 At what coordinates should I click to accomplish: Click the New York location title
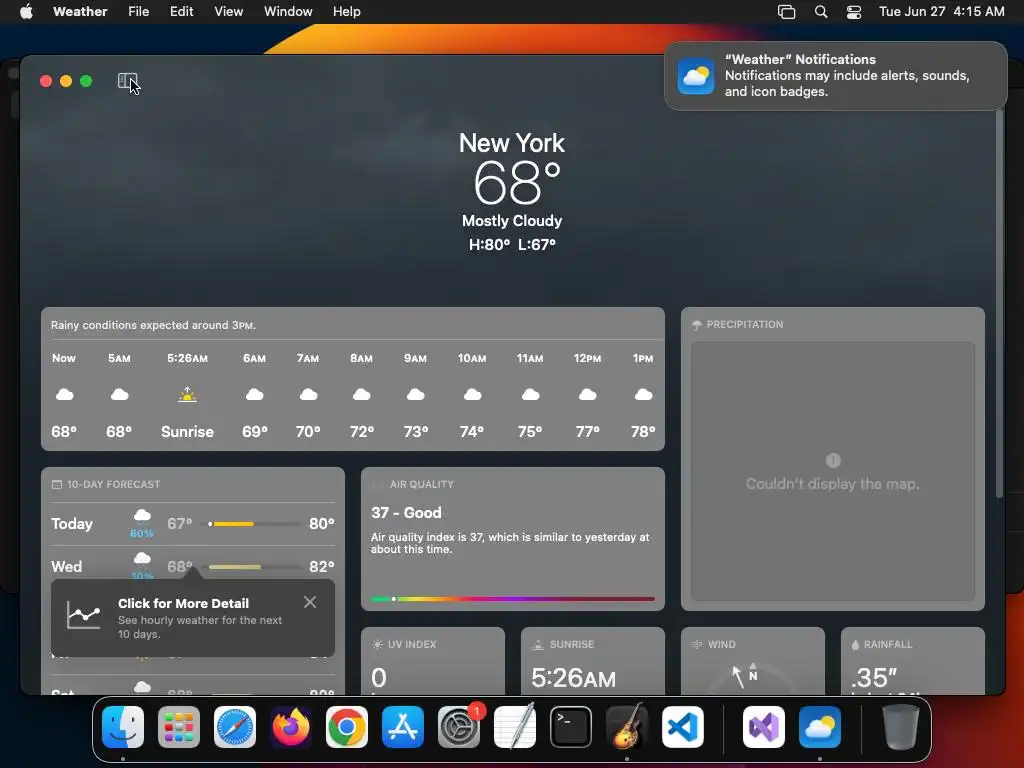click(x=512, y=143)
